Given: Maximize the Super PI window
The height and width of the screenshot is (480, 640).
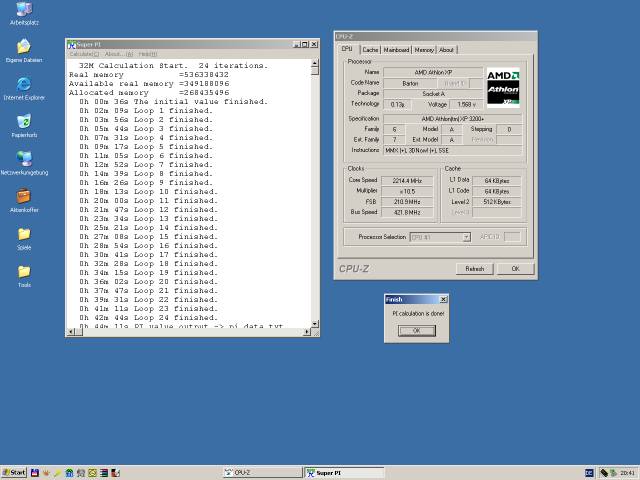Looking at the screenshot, I should tap(305, 44).
